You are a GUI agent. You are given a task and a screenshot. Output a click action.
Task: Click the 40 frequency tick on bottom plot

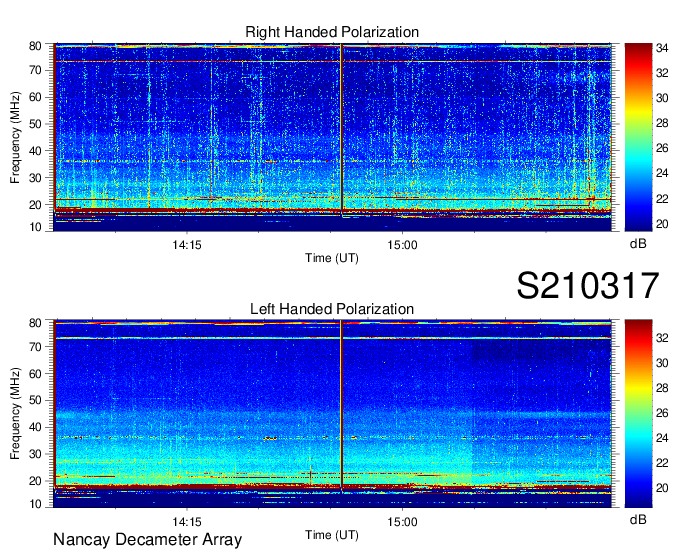tap(35, 427)
